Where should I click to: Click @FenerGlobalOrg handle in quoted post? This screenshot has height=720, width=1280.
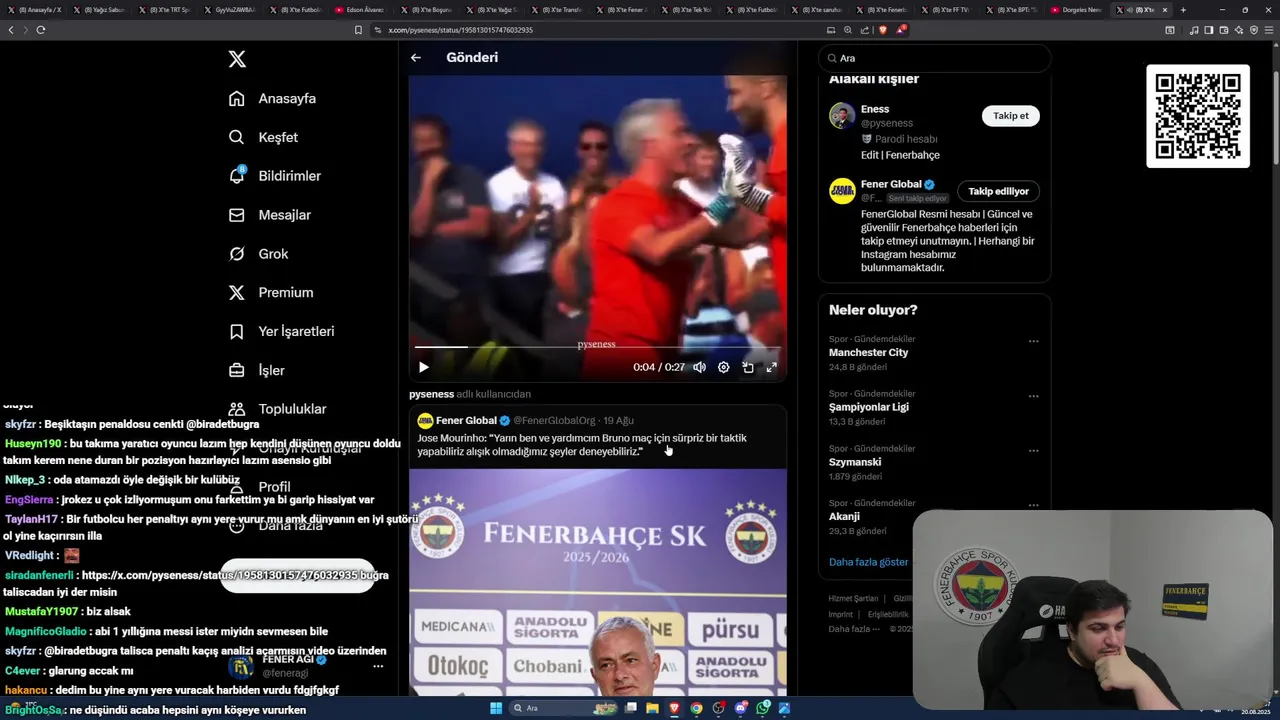pyautogui.click(x=554, y=421)
